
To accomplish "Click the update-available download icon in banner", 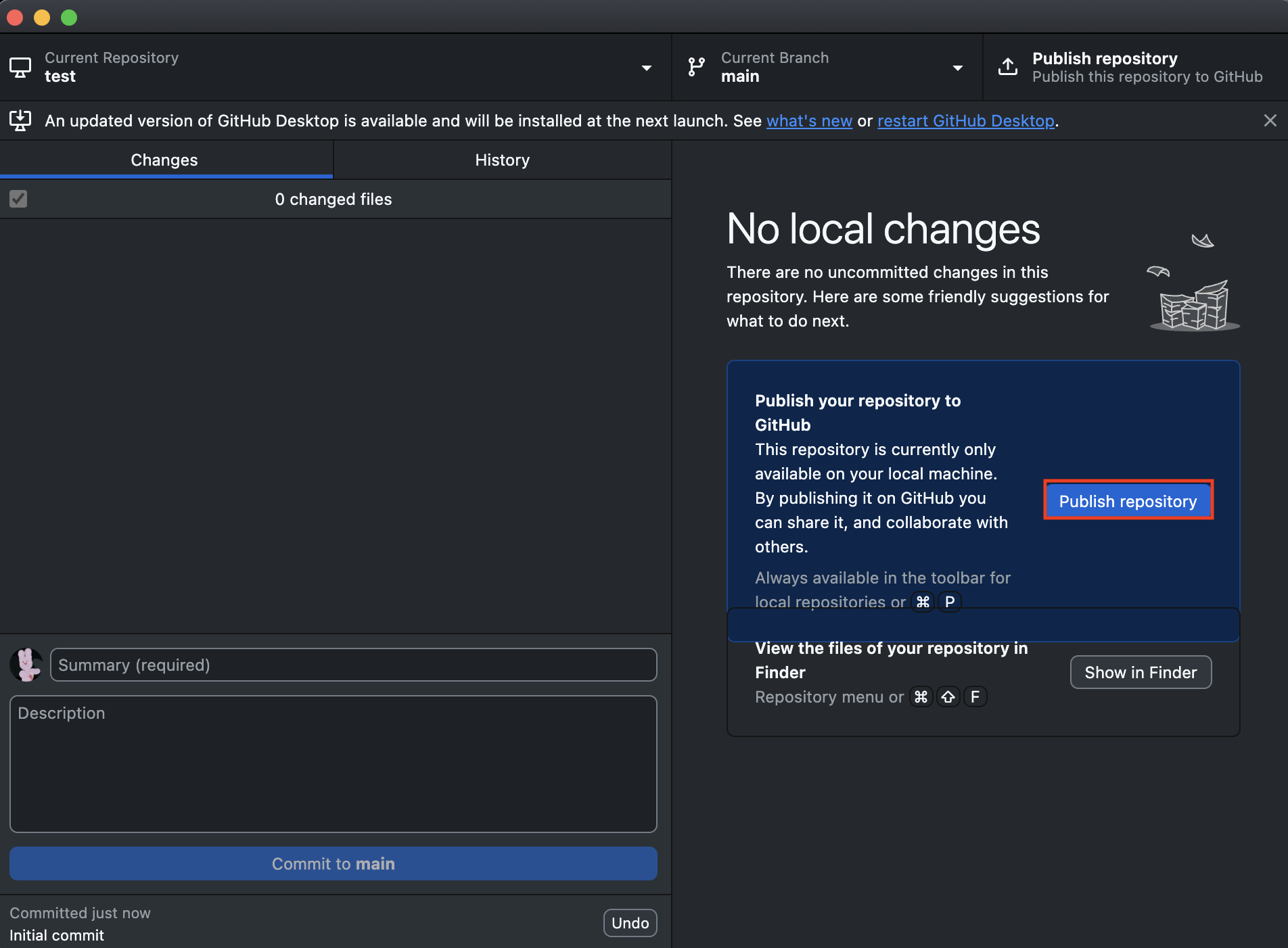I will (x=20, y=120).
